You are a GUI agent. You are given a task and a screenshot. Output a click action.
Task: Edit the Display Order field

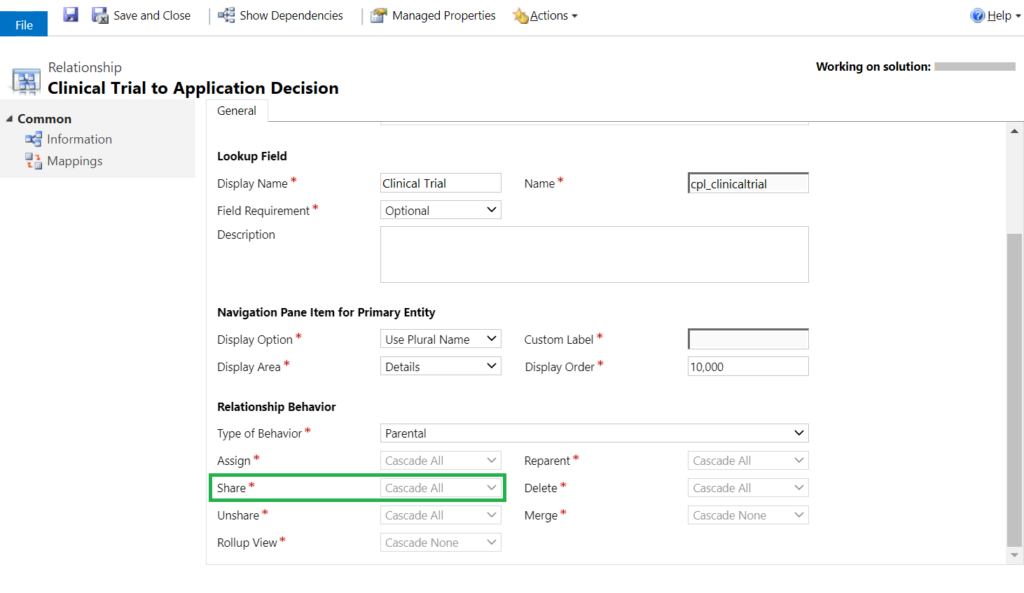click(x=747, y=365)
